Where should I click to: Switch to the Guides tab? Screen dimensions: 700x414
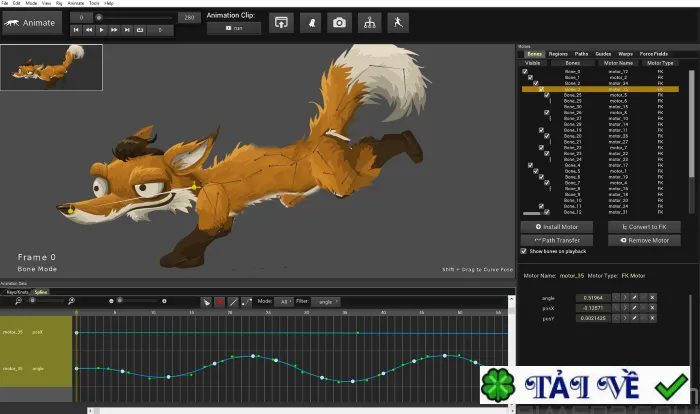[x=603, y=54]
